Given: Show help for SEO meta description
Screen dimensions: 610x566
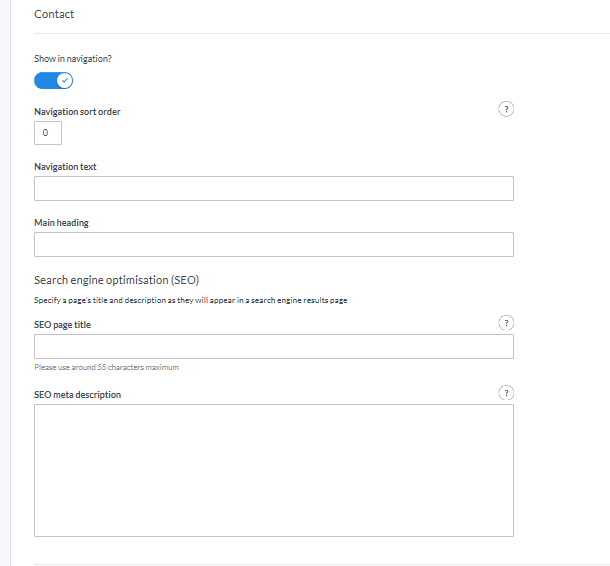Looking at the screenshot, I should coord(506,393).
